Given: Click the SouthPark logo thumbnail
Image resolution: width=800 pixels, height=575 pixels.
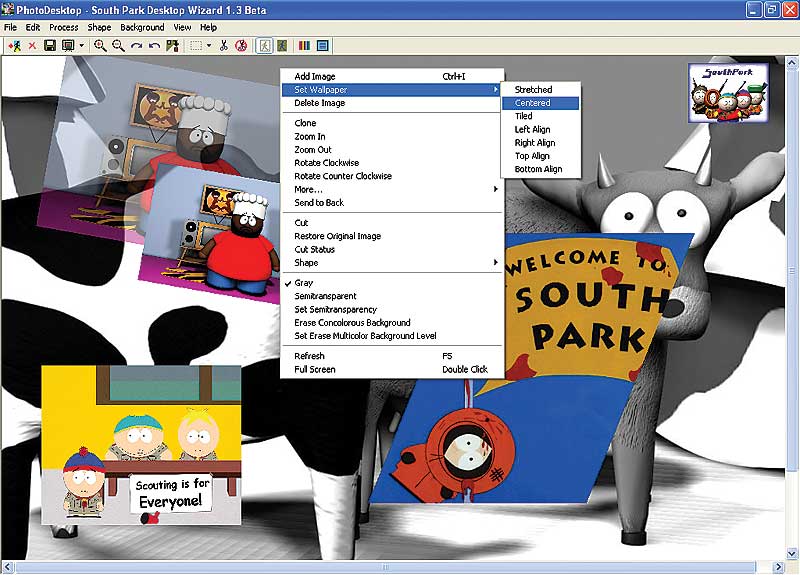Looking at the screenshot, I should pos(729,93).
